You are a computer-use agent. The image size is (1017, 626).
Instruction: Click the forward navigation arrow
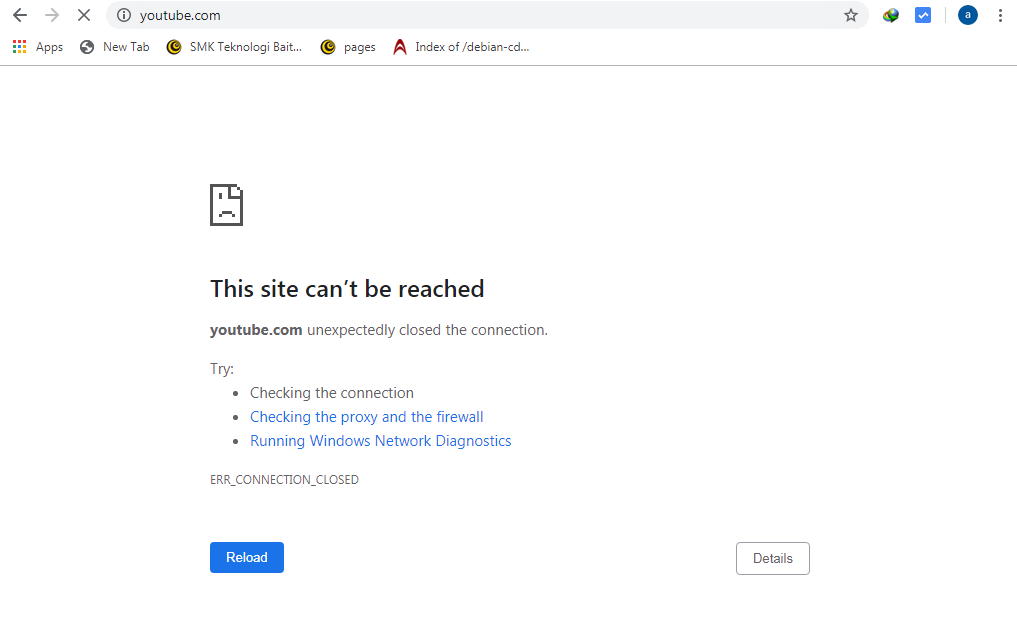click(52, 15)
